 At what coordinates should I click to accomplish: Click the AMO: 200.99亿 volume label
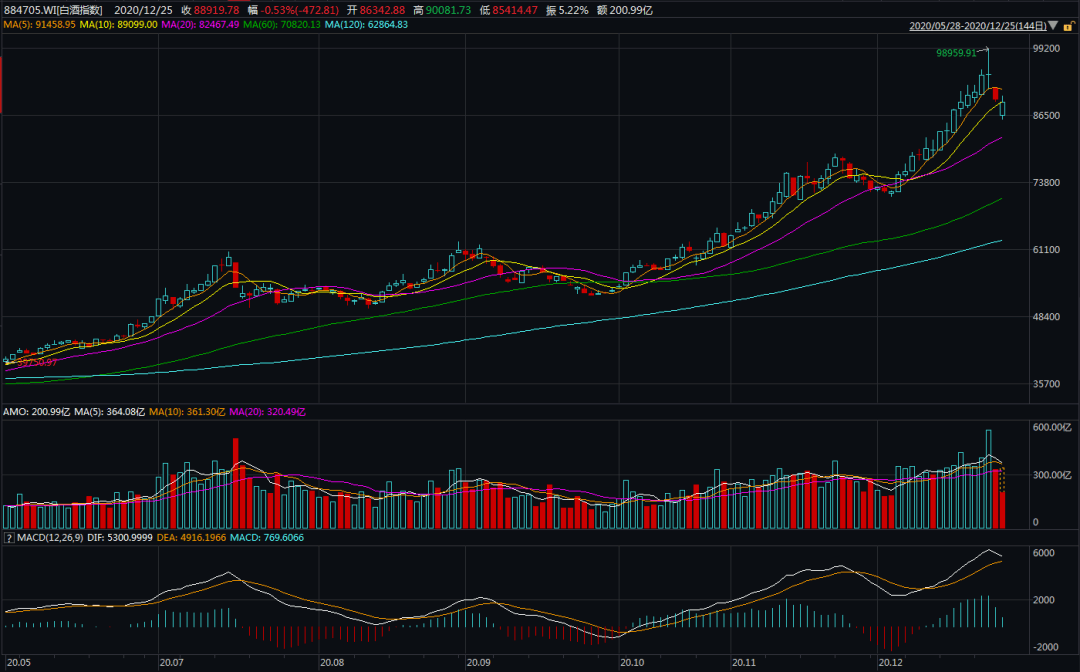(37, 412)
